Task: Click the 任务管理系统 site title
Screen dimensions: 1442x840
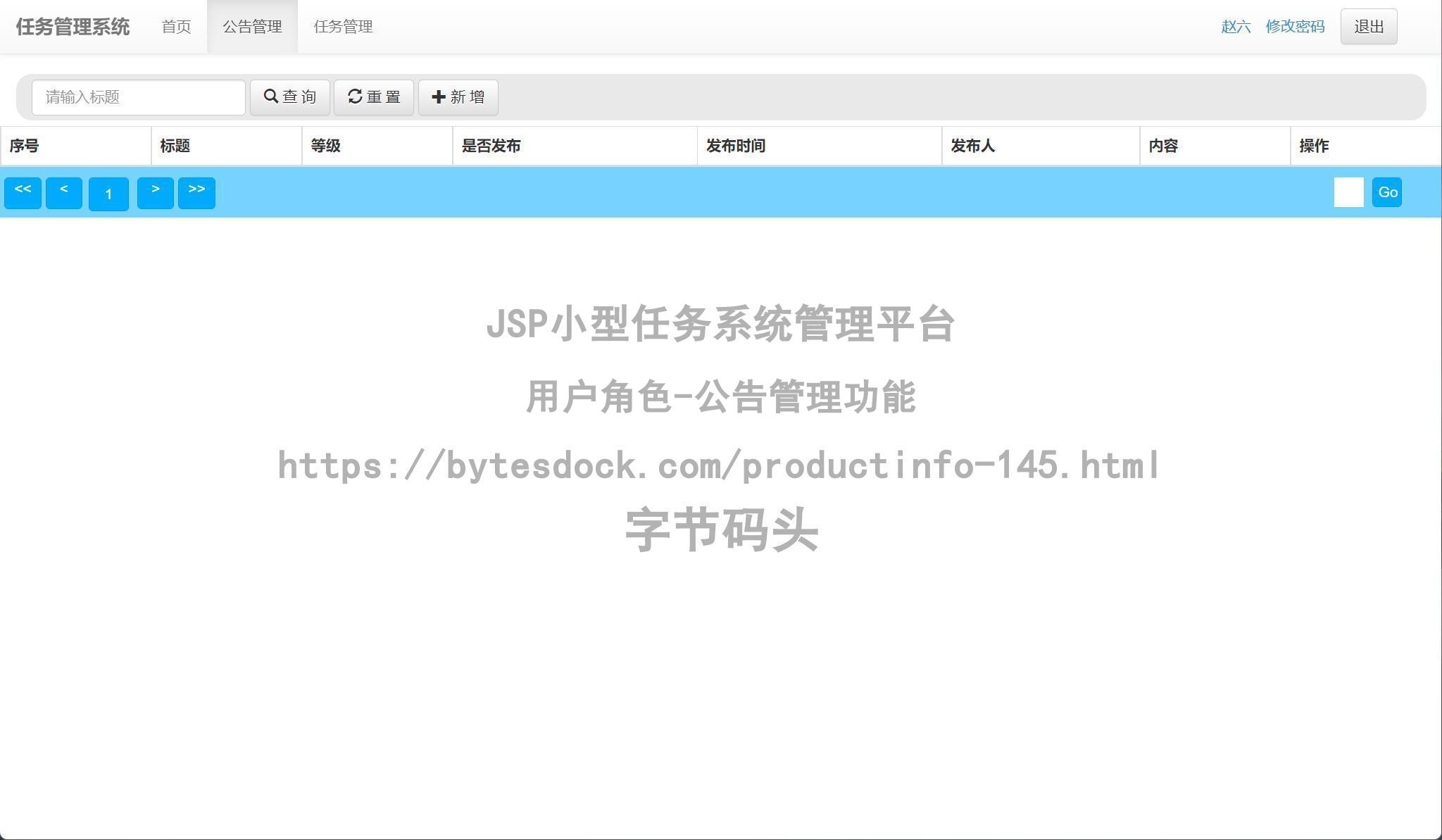Action: pyautogui.click(x=73, y=27)
